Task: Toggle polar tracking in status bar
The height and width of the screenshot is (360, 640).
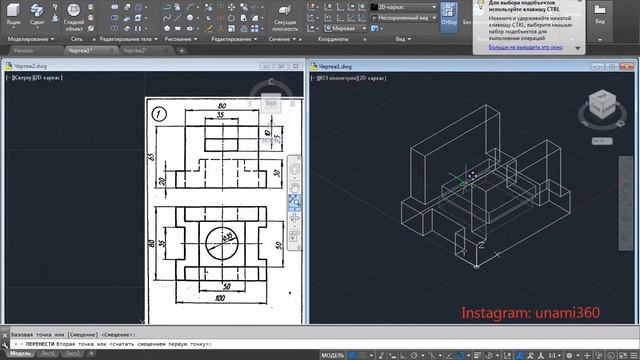Action: (x=414, y=356)
